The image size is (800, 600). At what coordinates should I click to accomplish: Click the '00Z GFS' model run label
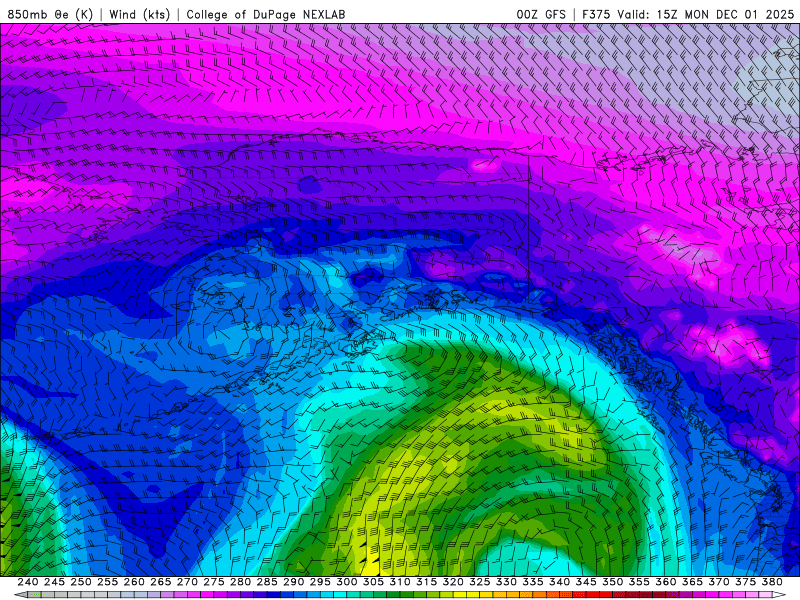pos(541,14)
